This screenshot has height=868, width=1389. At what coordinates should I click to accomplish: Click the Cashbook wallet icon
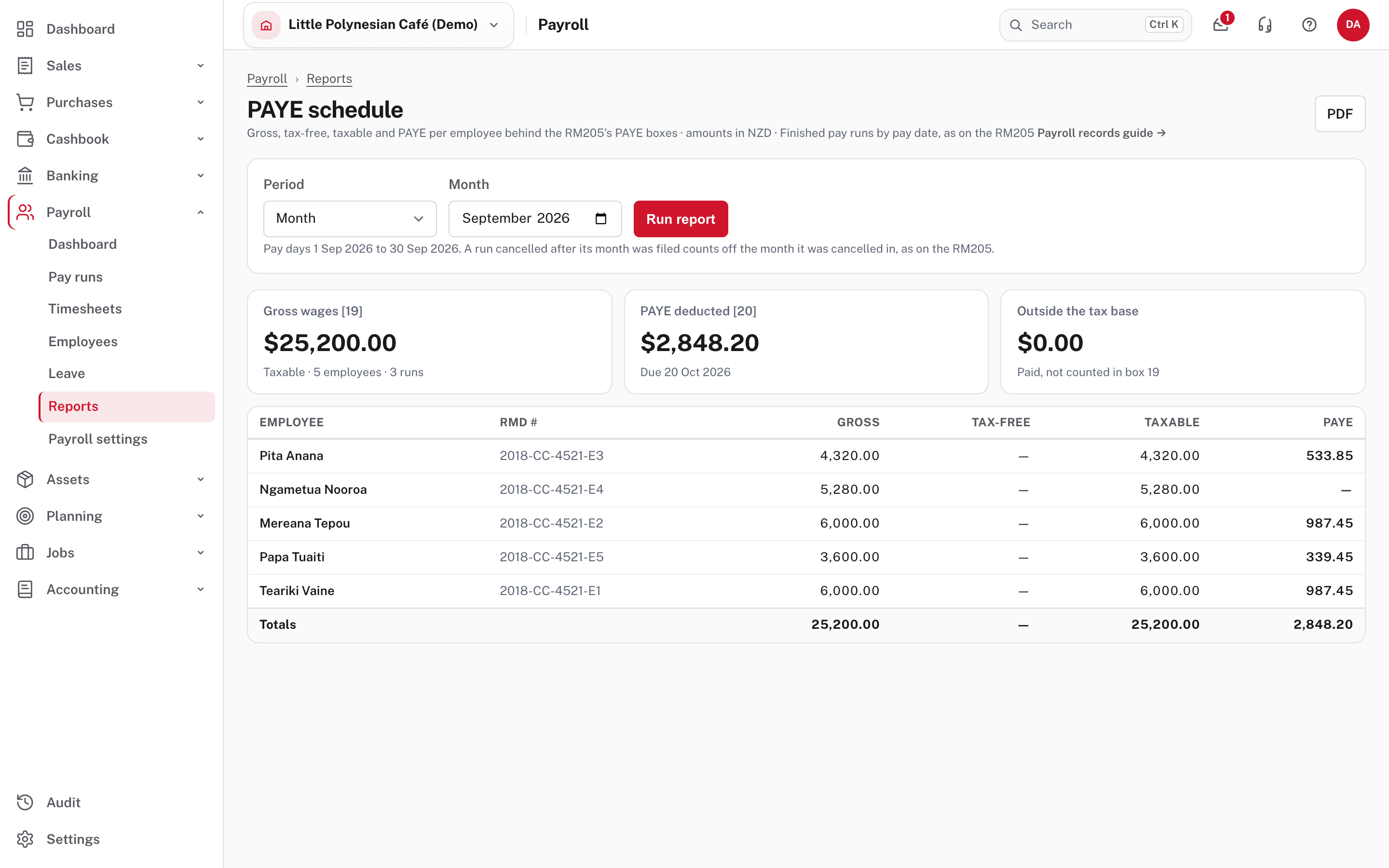tap(25, 139)
